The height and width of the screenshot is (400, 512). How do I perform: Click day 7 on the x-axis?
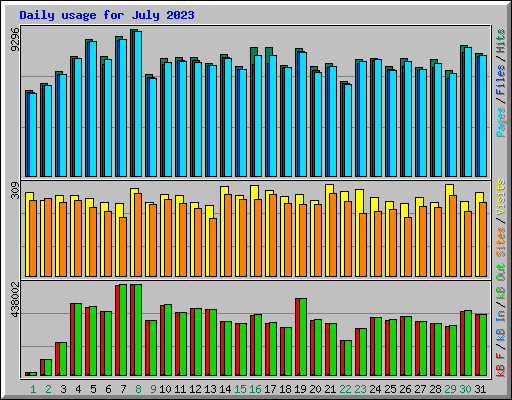[x=123, y=389]
